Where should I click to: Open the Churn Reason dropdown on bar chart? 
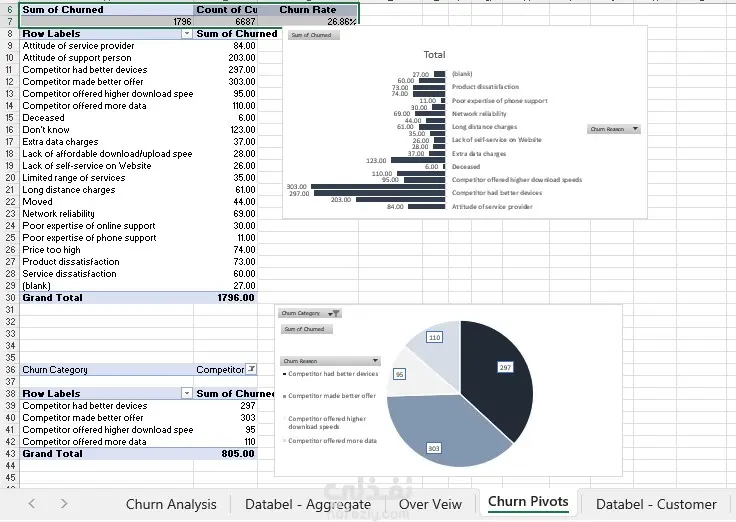coord(613,129)
